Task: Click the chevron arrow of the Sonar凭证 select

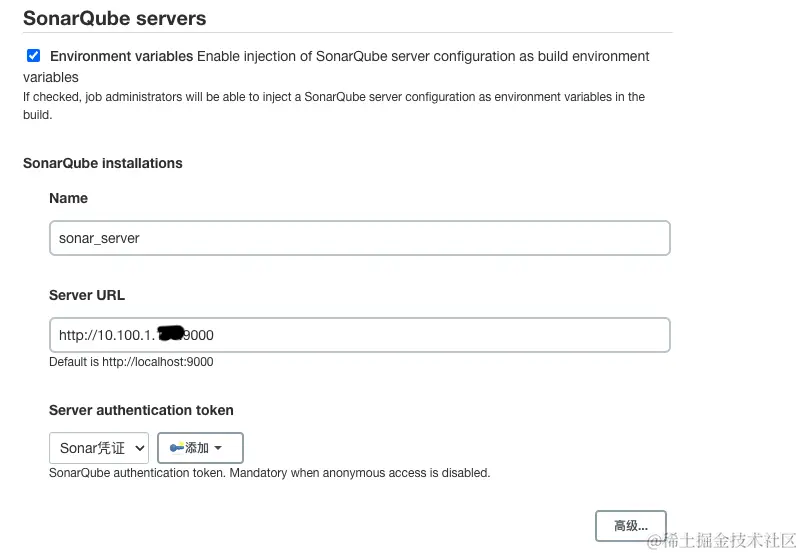Action: pos(138,448)
